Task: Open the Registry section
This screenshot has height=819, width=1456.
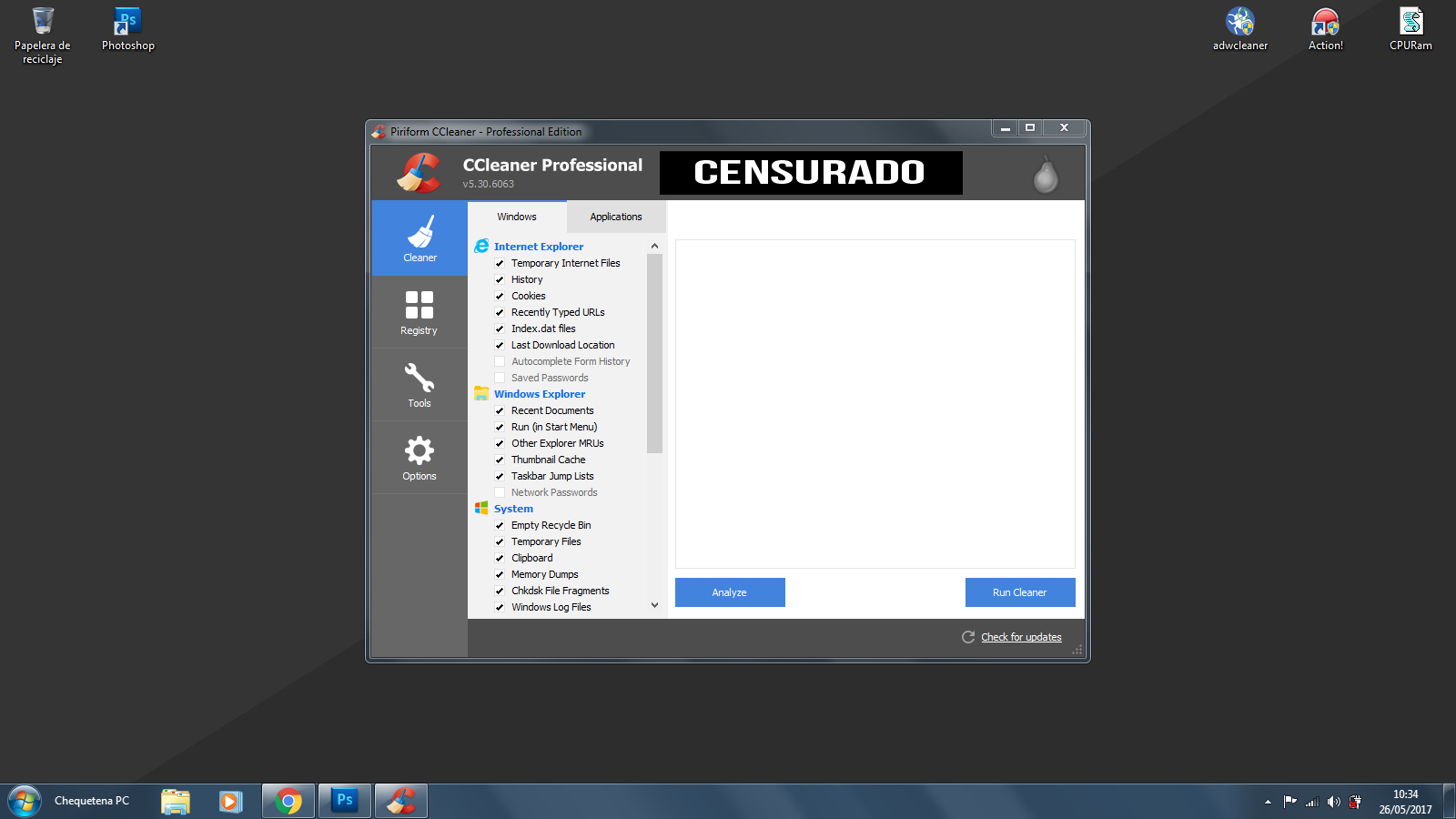Action: [x=420, y=312]
